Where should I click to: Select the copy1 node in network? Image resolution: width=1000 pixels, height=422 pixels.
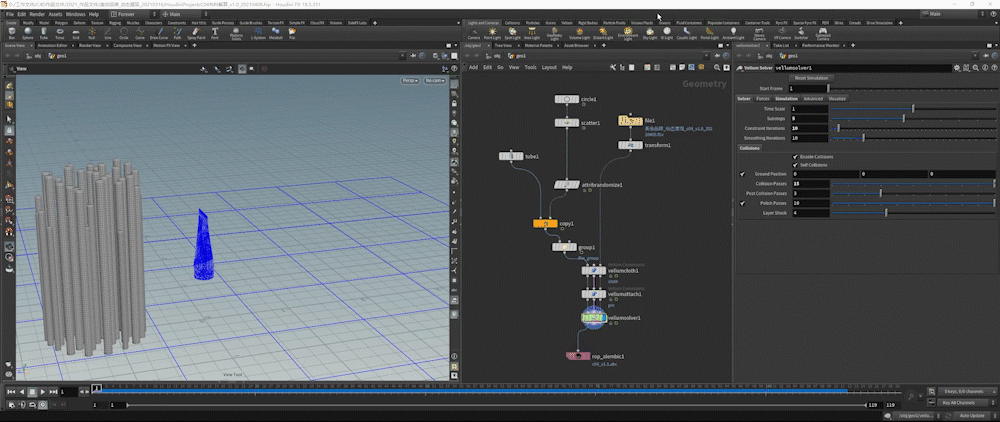[x=545, y=224]
